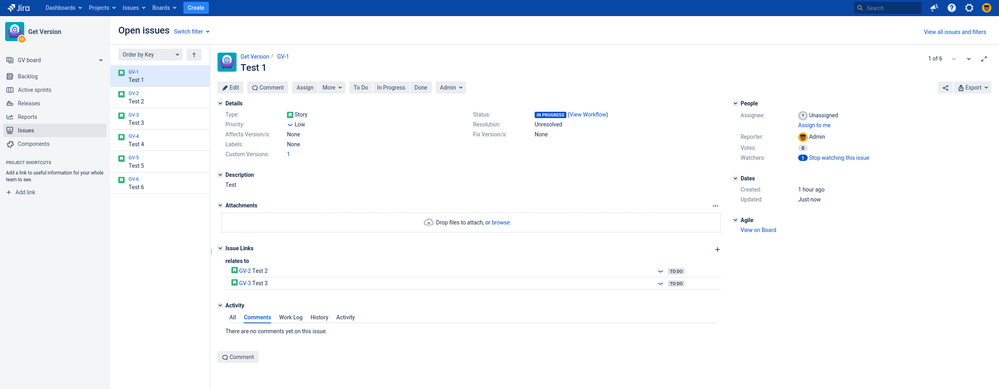Viewport: 999px width, 389px height.
Task: Switch to the History tab
Action: [x=319, y=317]
